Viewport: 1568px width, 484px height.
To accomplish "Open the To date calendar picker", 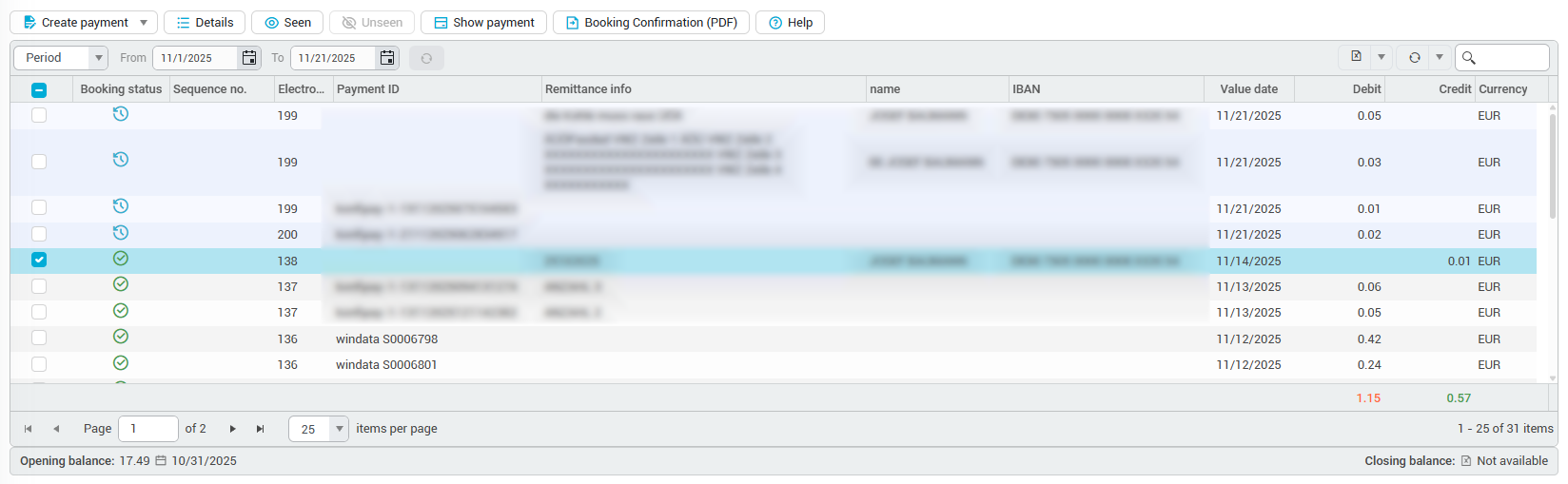I will (387, 58).
